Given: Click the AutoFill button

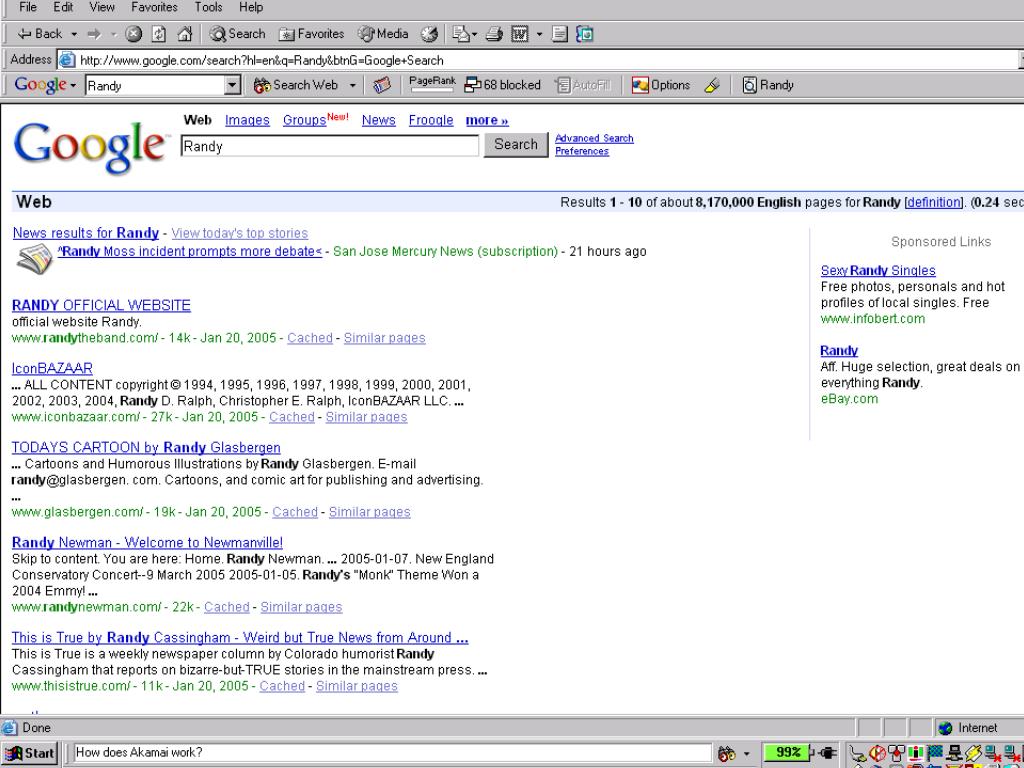Looking at the screenshot, I should (x=583, y=85).
